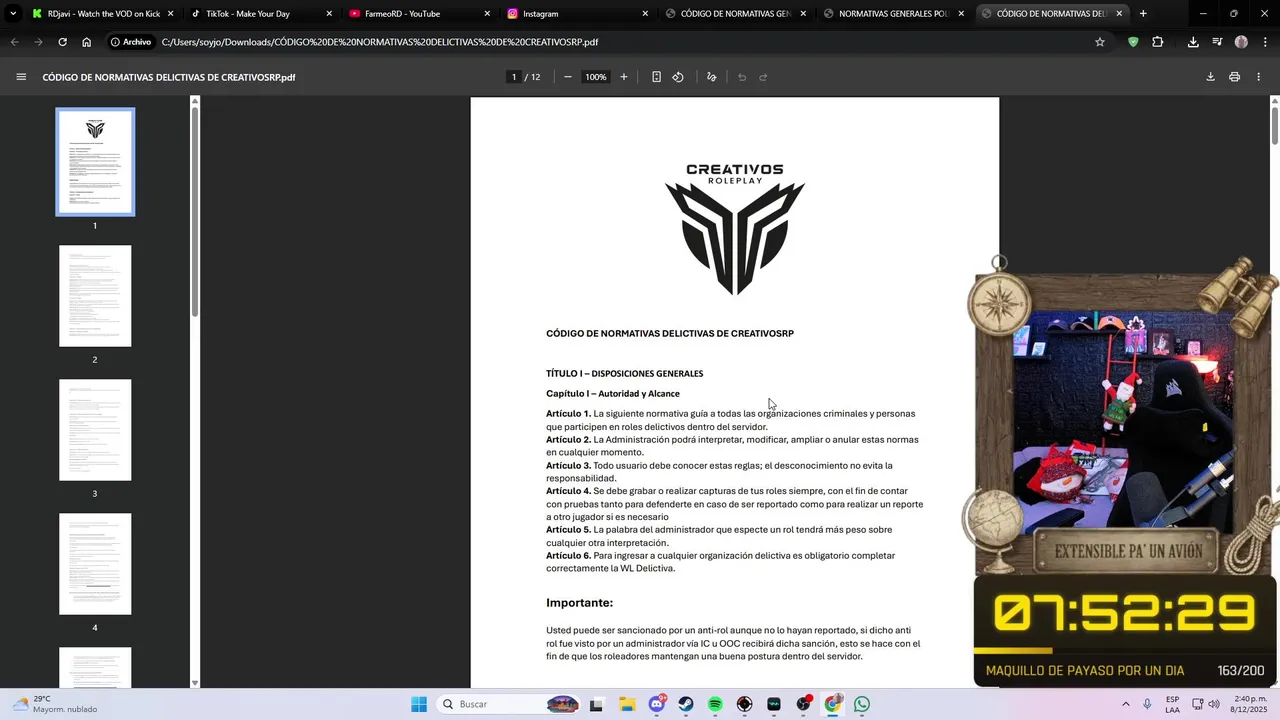Click the 100% zoom level field
The height and width of the screenshot is (720, 1280).
coord(596,77)
